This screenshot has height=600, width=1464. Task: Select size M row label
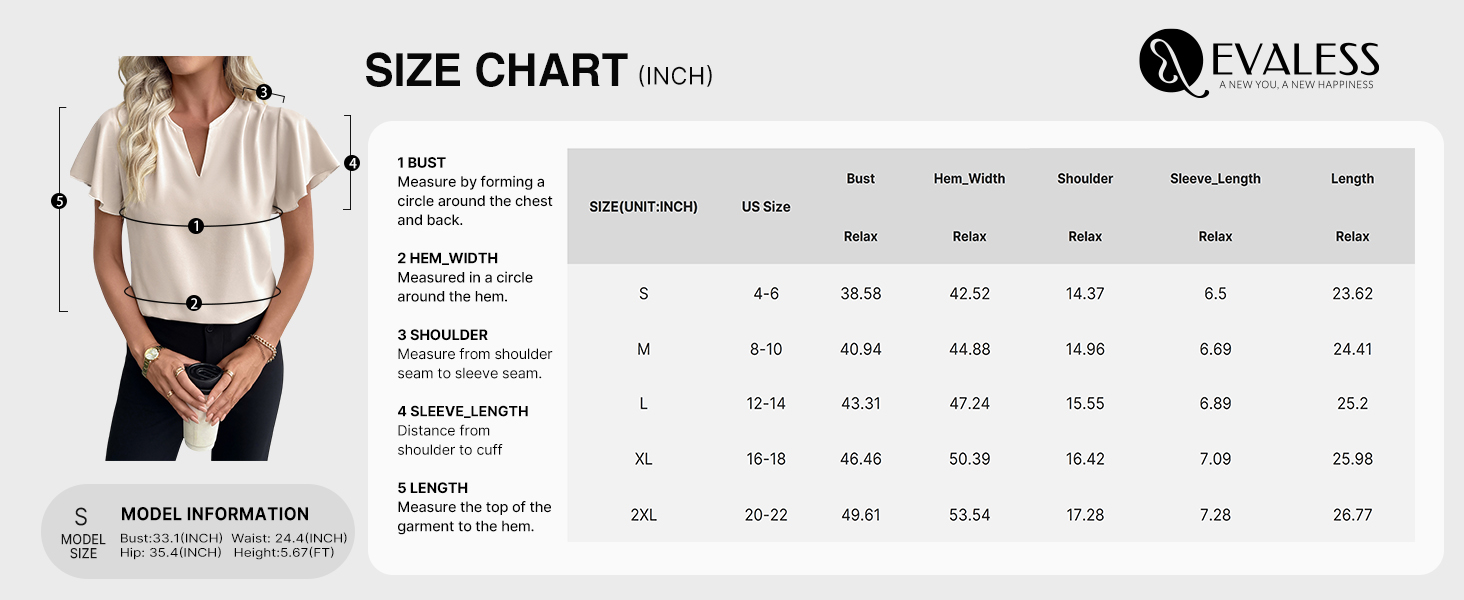(644, 349)
